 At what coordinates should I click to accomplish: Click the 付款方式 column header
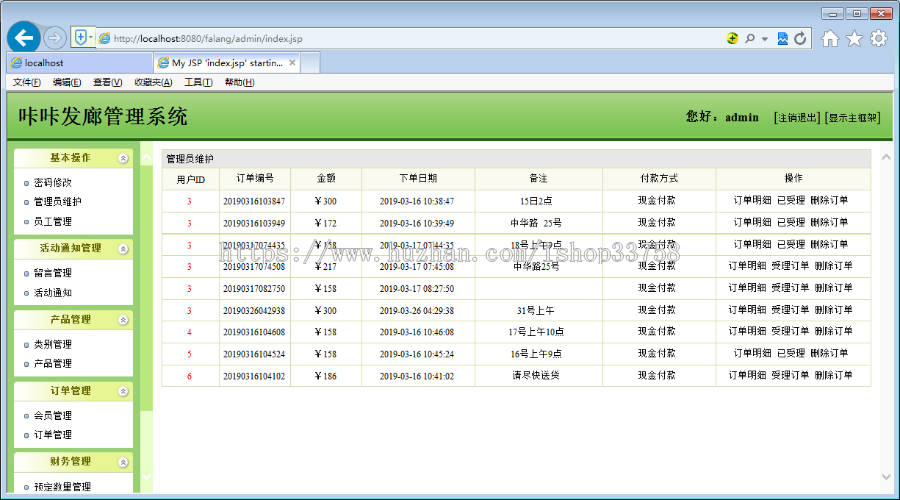pos(658,179)
